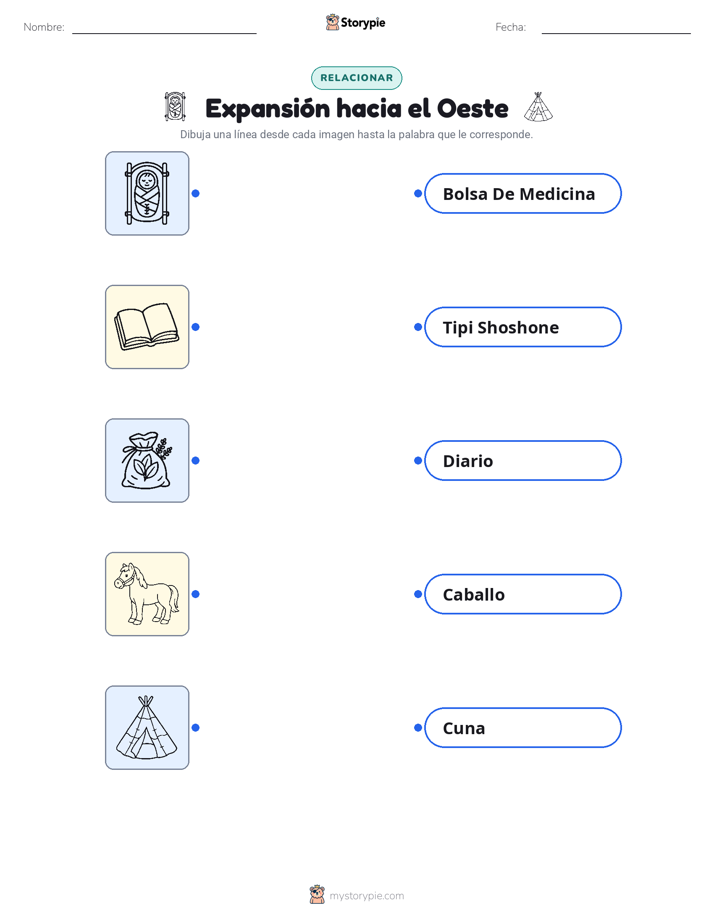Click the footer bear mascot icon

(x=317, y=895)
